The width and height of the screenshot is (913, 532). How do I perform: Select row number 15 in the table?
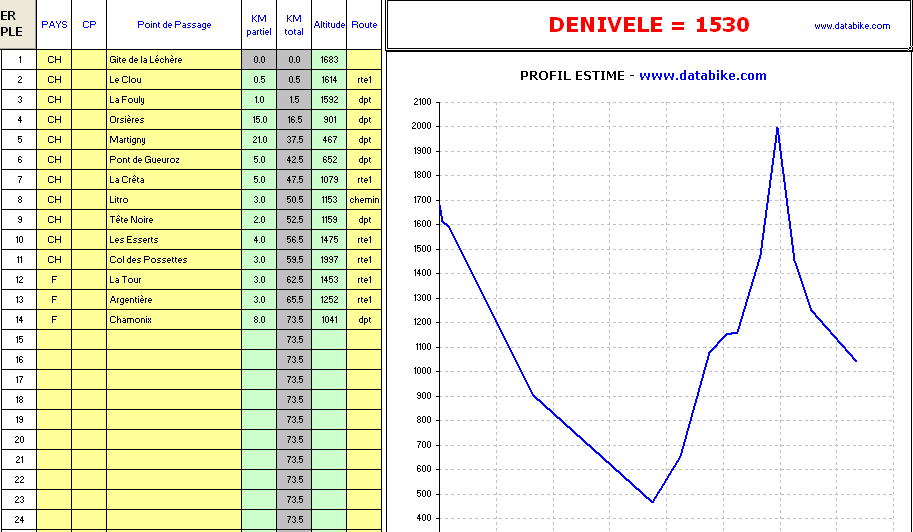coord(18,340)
